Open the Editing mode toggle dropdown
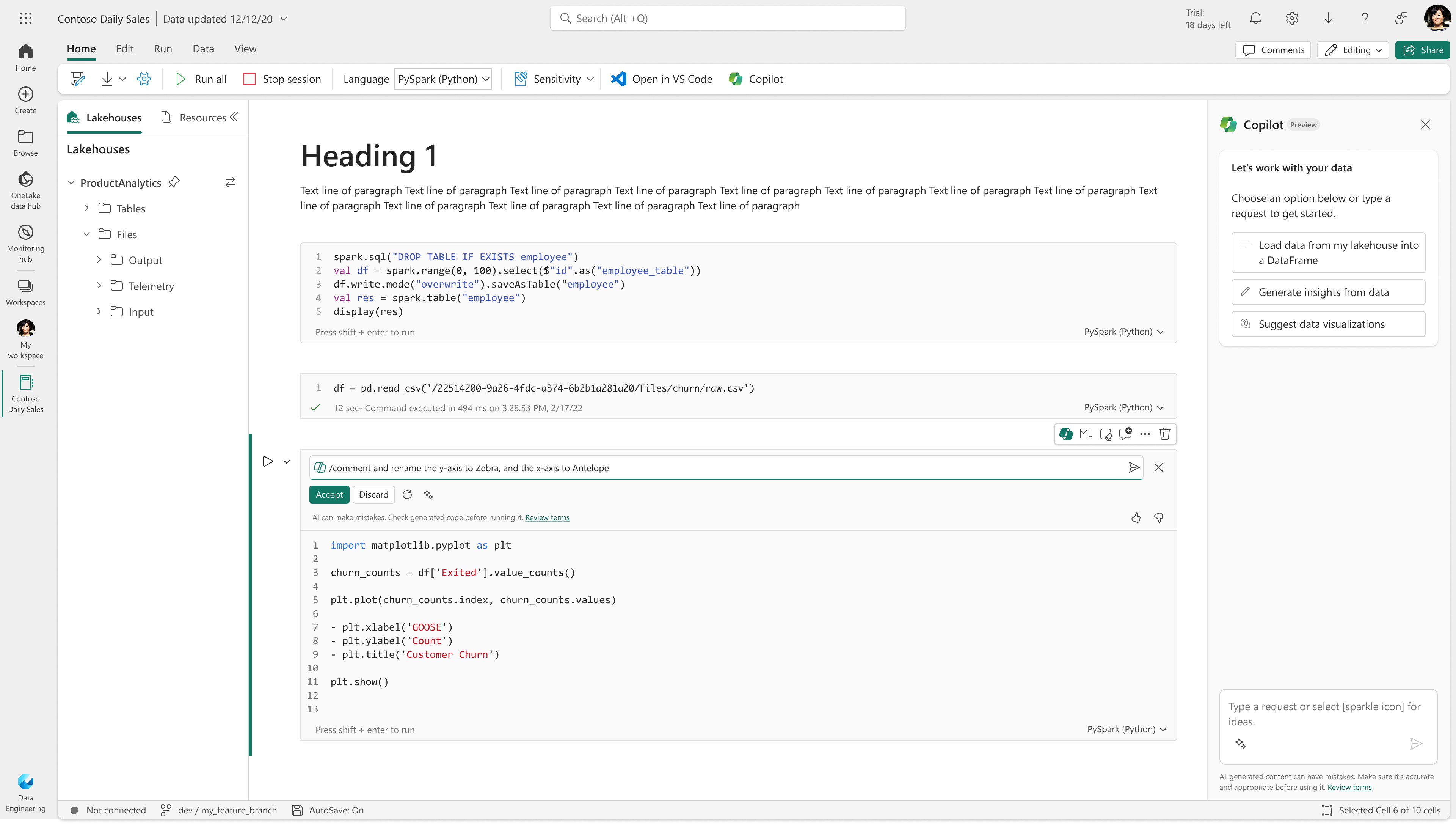This screenshot has width=1456, height=824. [1352, 50]
